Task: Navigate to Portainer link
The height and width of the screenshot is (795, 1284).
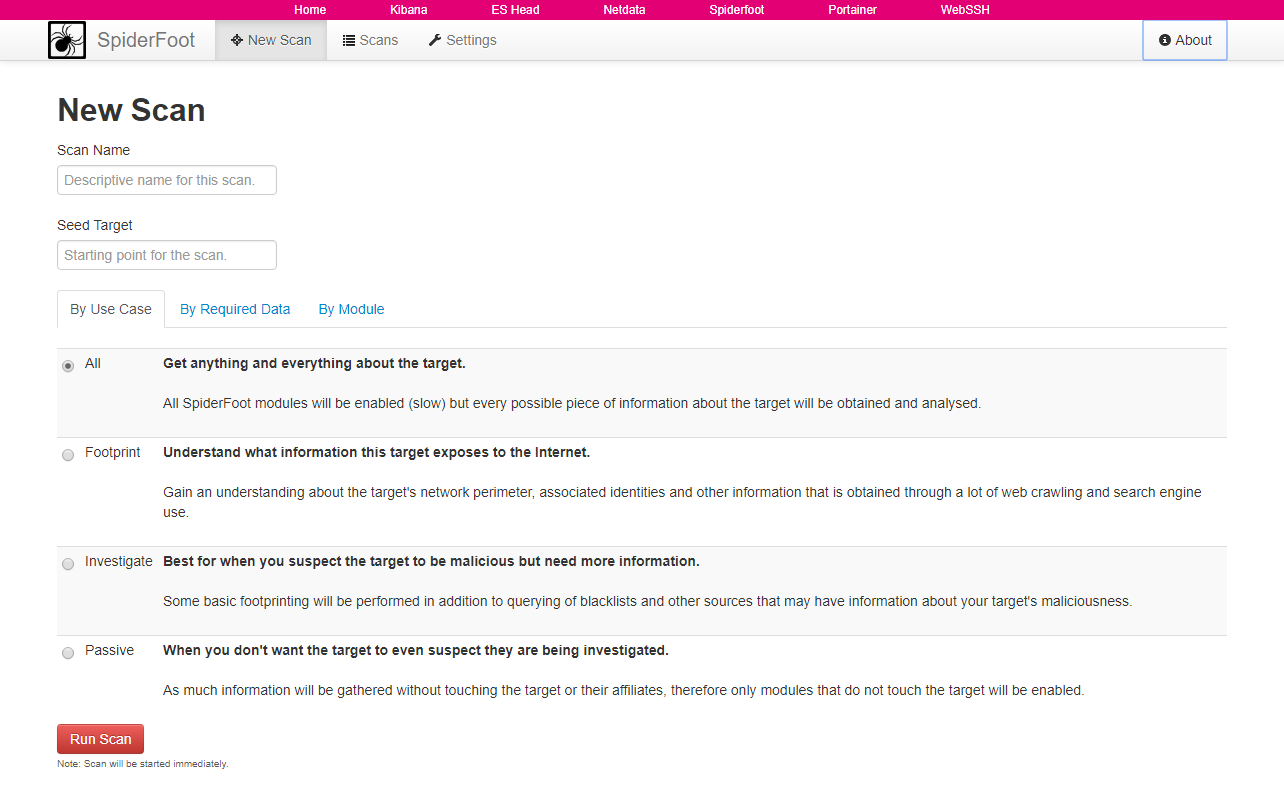Action: coord(852,10)
